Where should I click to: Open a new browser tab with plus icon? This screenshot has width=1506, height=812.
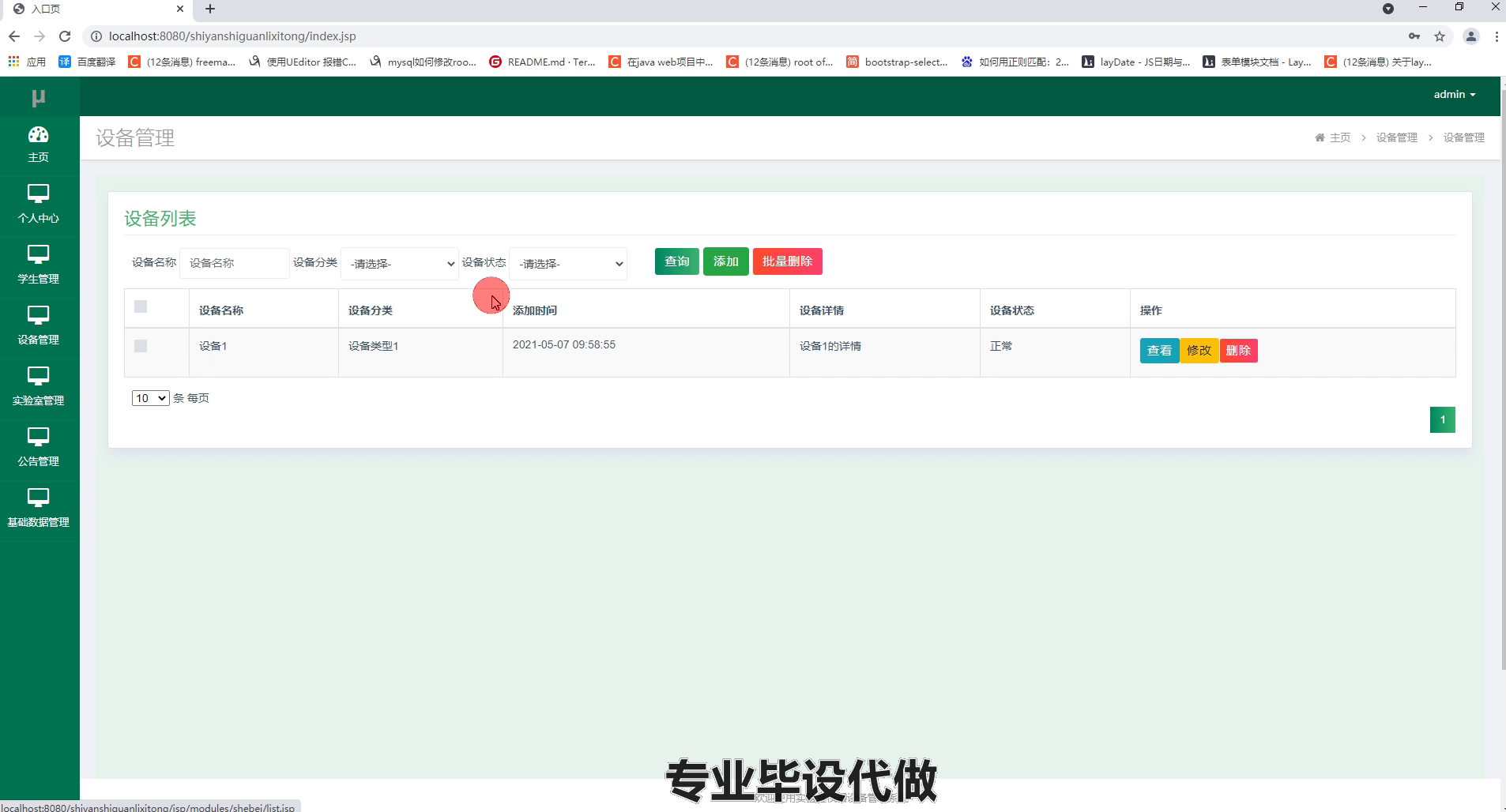(210, 9)
